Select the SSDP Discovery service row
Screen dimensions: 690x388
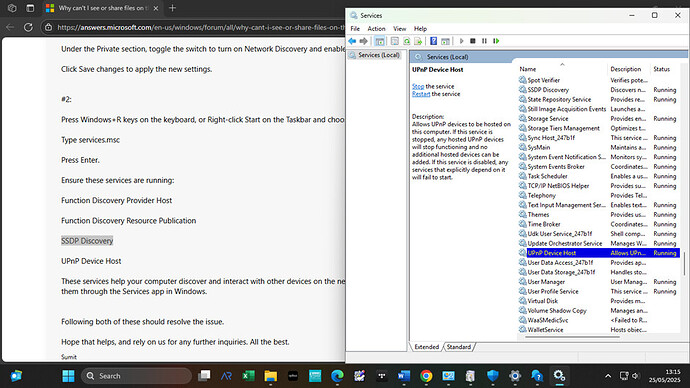599,90
